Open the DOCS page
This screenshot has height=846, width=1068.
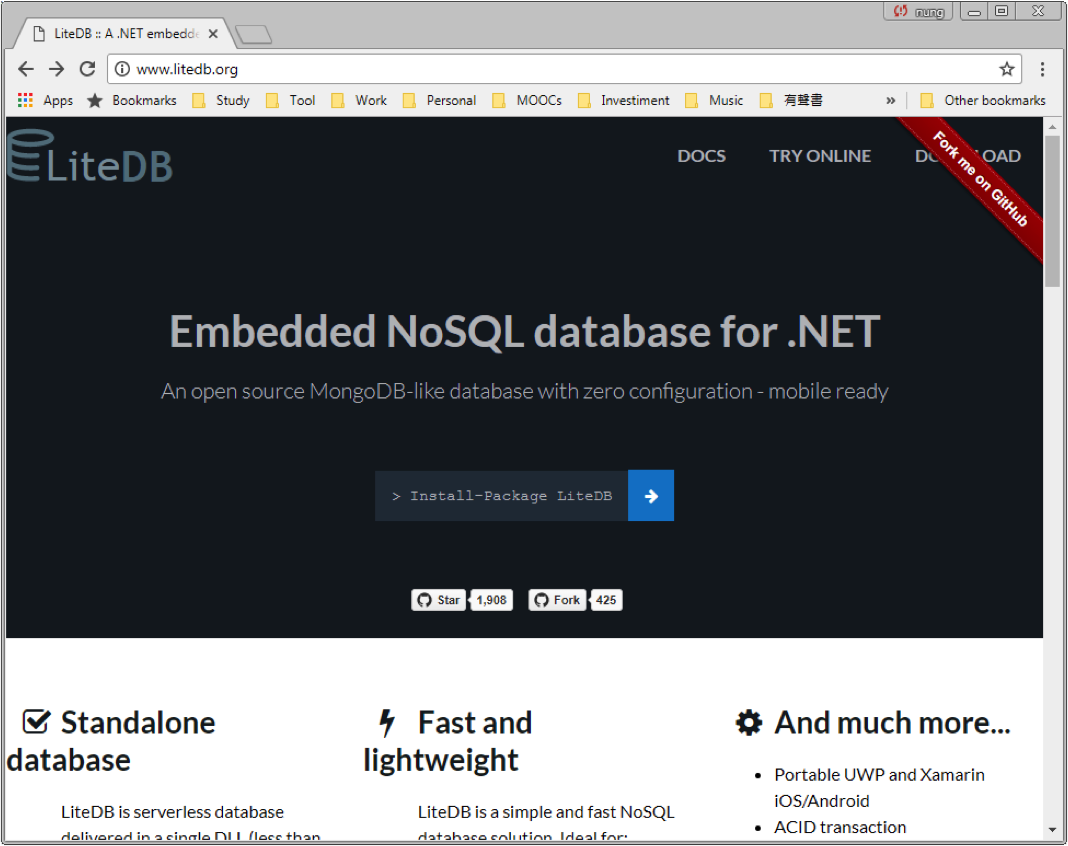pyautogui.click(x=702, y=156)
